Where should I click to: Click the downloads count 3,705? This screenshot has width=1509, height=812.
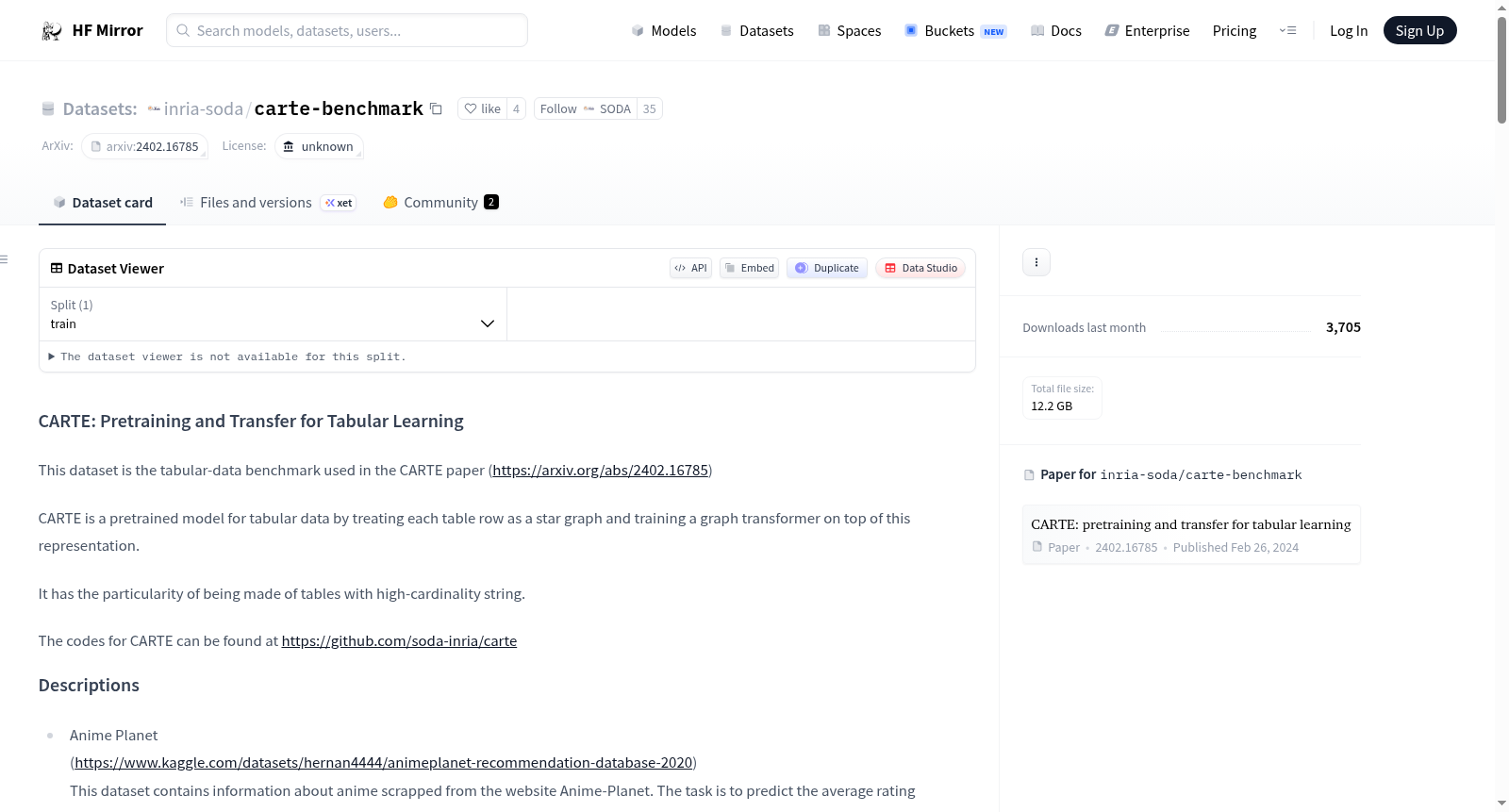pos(1343,327)
